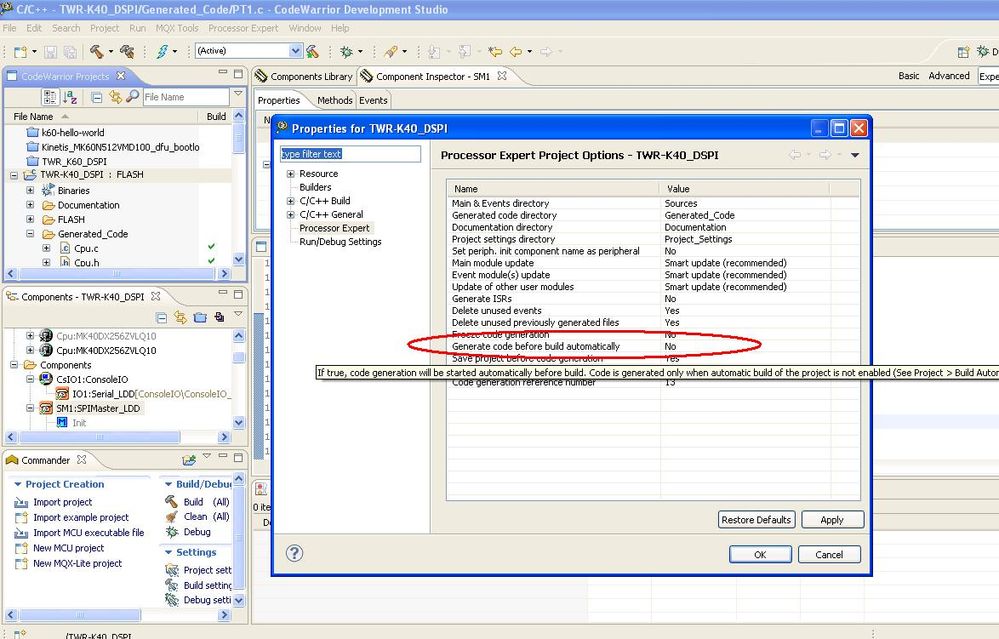The width and height of the screenshot is (999, 639).
Task: Click the folder icon in Components panel toolbar
Action: click(x=200, y=317)
